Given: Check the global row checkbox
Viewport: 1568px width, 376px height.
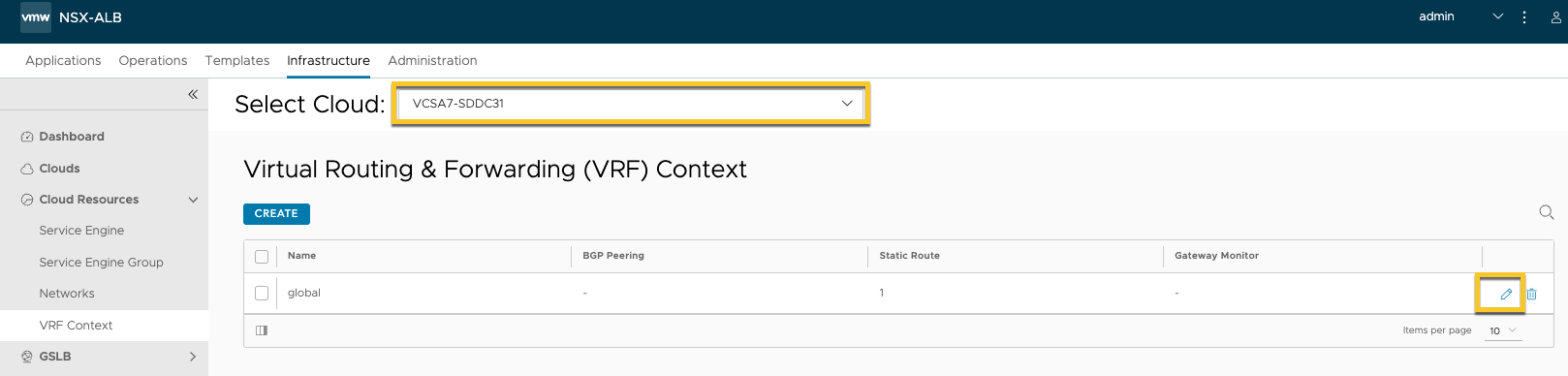Looking at the screenshot, I should (262, 293).
